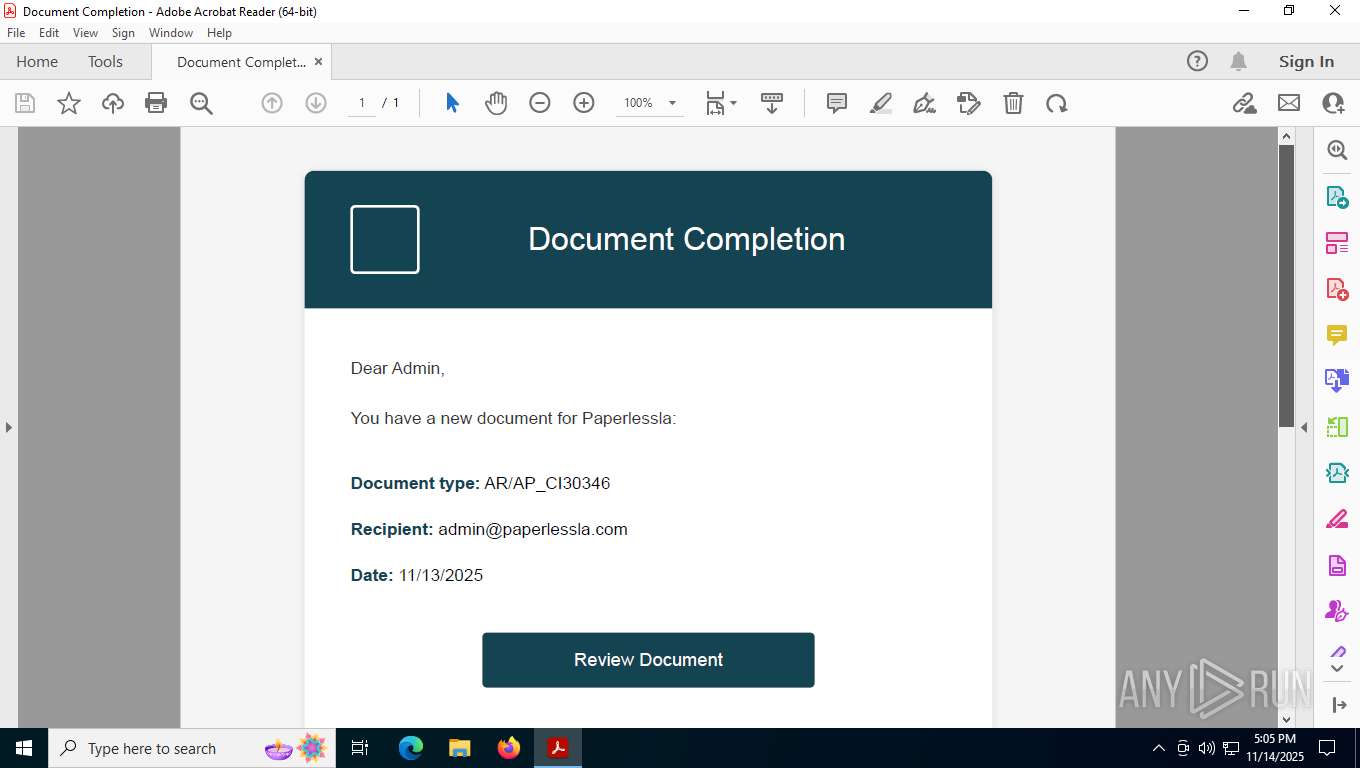Click the Windows Start button
The width and height of the screenshot is (1360, 768).
[23, 748]
